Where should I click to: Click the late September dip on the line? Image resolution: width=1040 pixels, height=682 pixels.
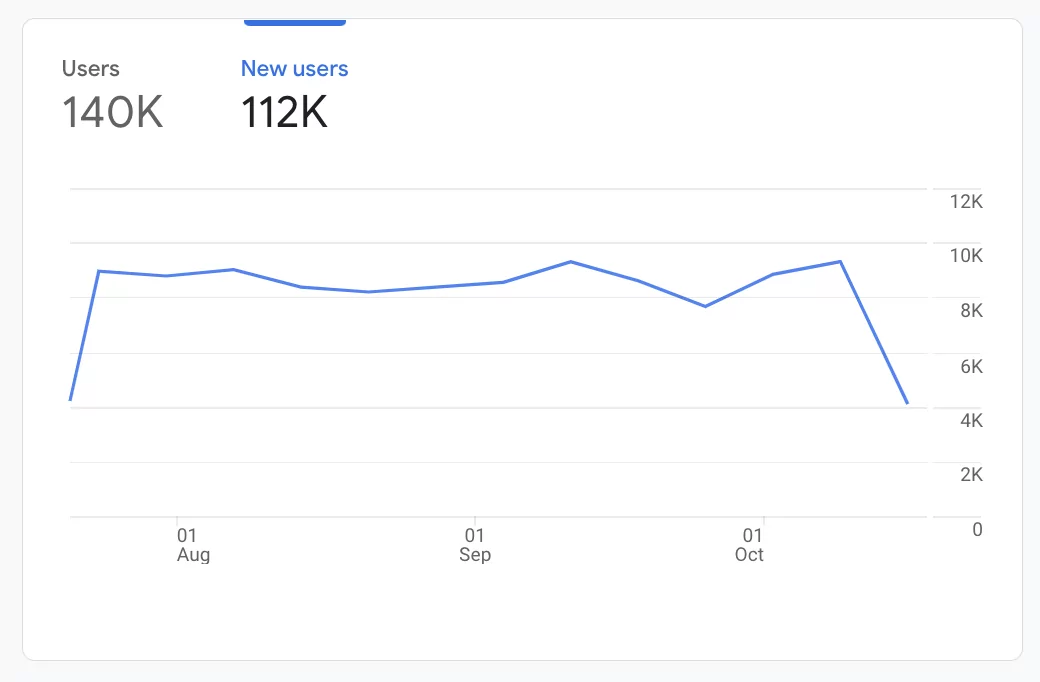pyautogui.click(x=706, y=306)
